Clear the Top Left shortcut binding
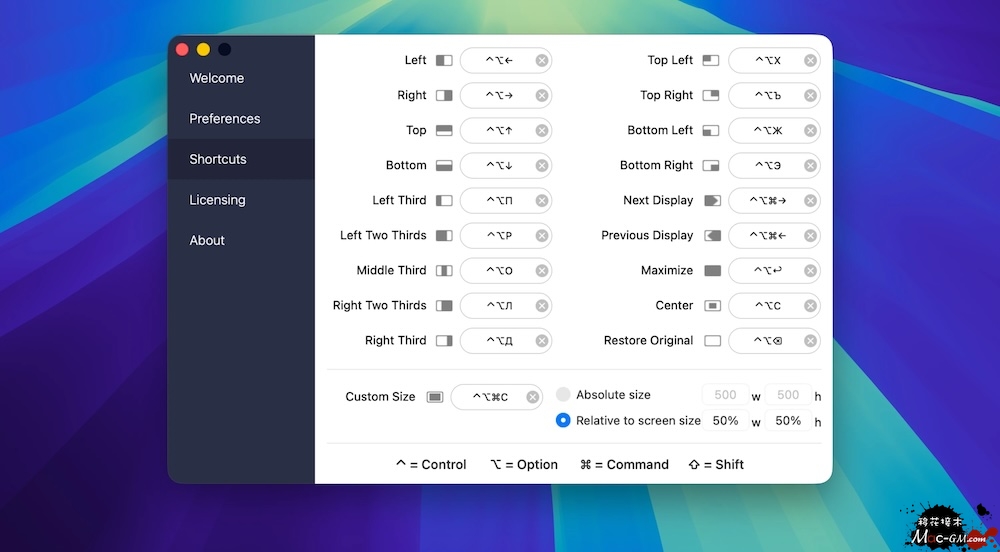Screen dimensions: 1000x552 810,61
